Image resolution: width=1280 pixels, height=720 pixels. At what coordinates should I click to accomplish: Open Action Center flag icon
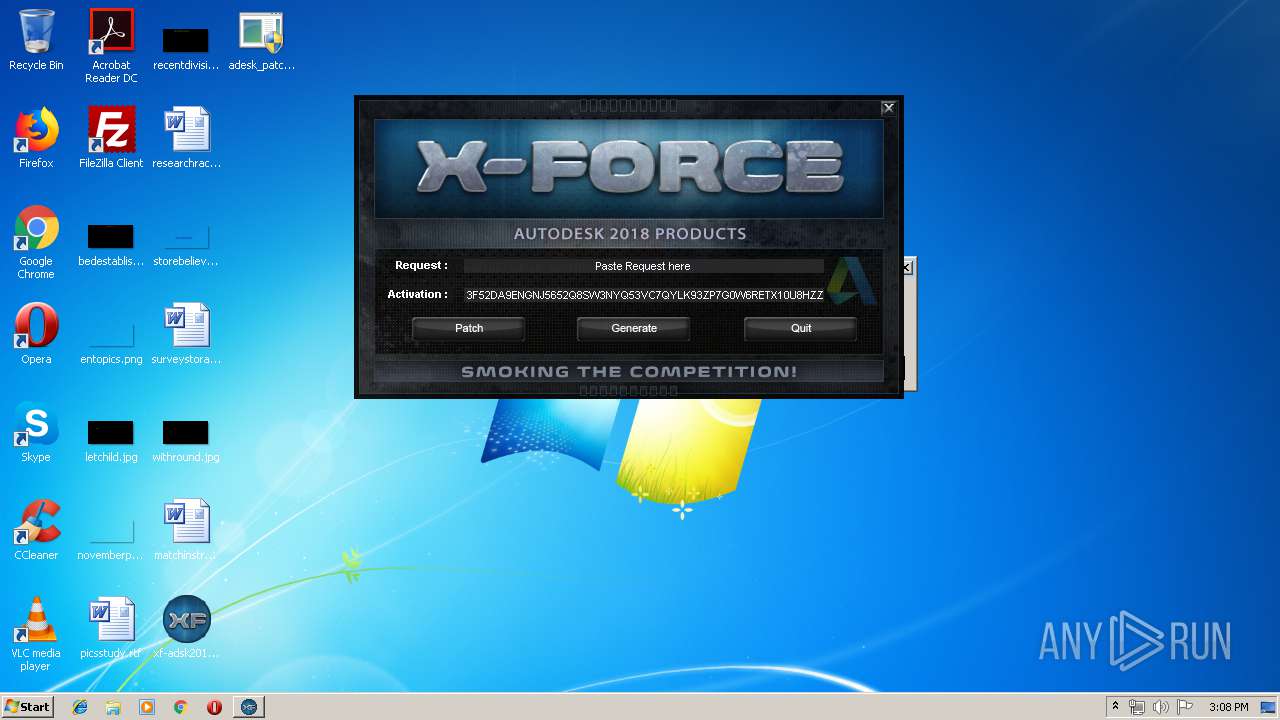pyautogui.click(x=1185, y=707)
